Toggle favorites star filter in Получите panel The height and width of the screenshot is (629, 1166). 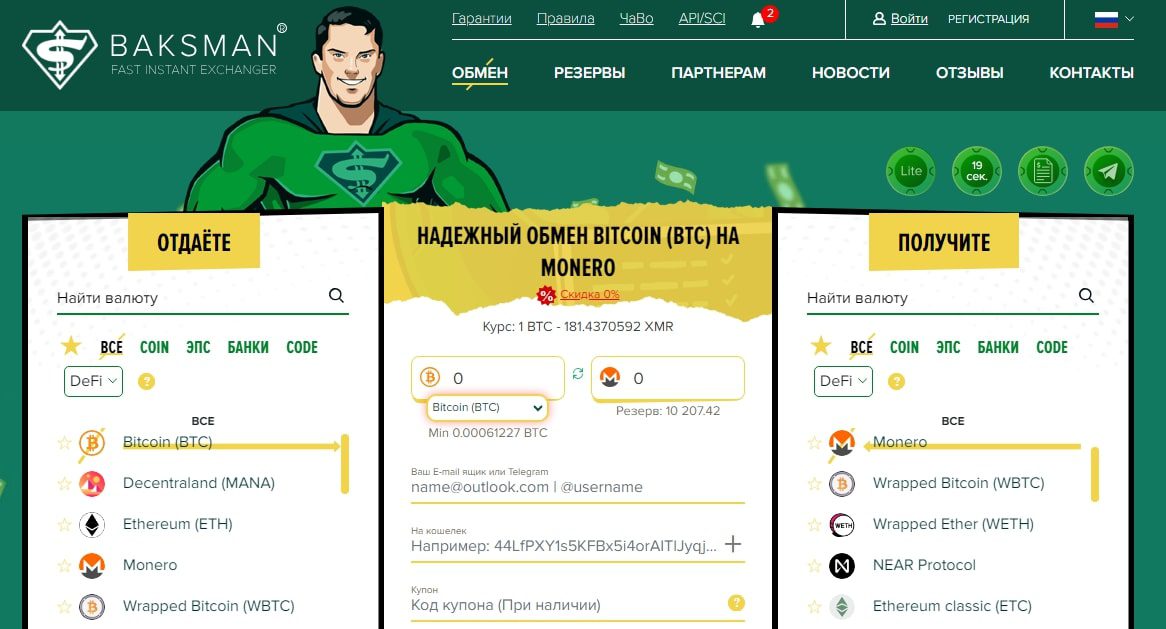[x=821, y=346]
